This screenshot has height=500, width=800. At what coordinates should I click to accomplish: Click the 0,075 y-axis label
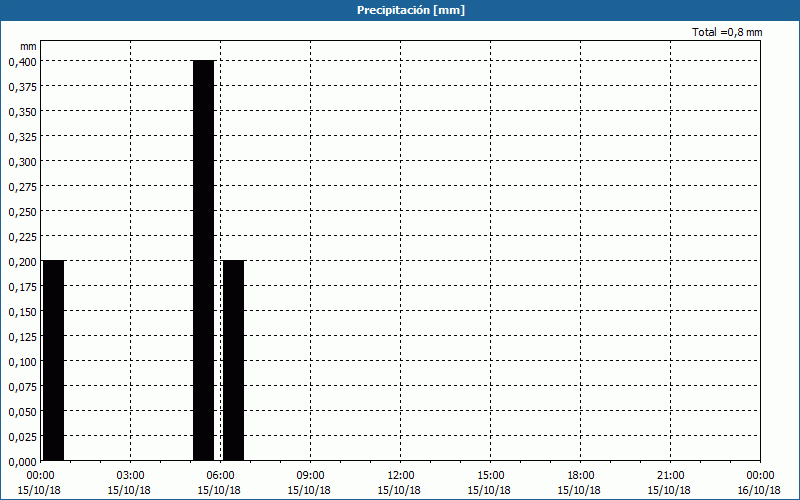point(23,387)
